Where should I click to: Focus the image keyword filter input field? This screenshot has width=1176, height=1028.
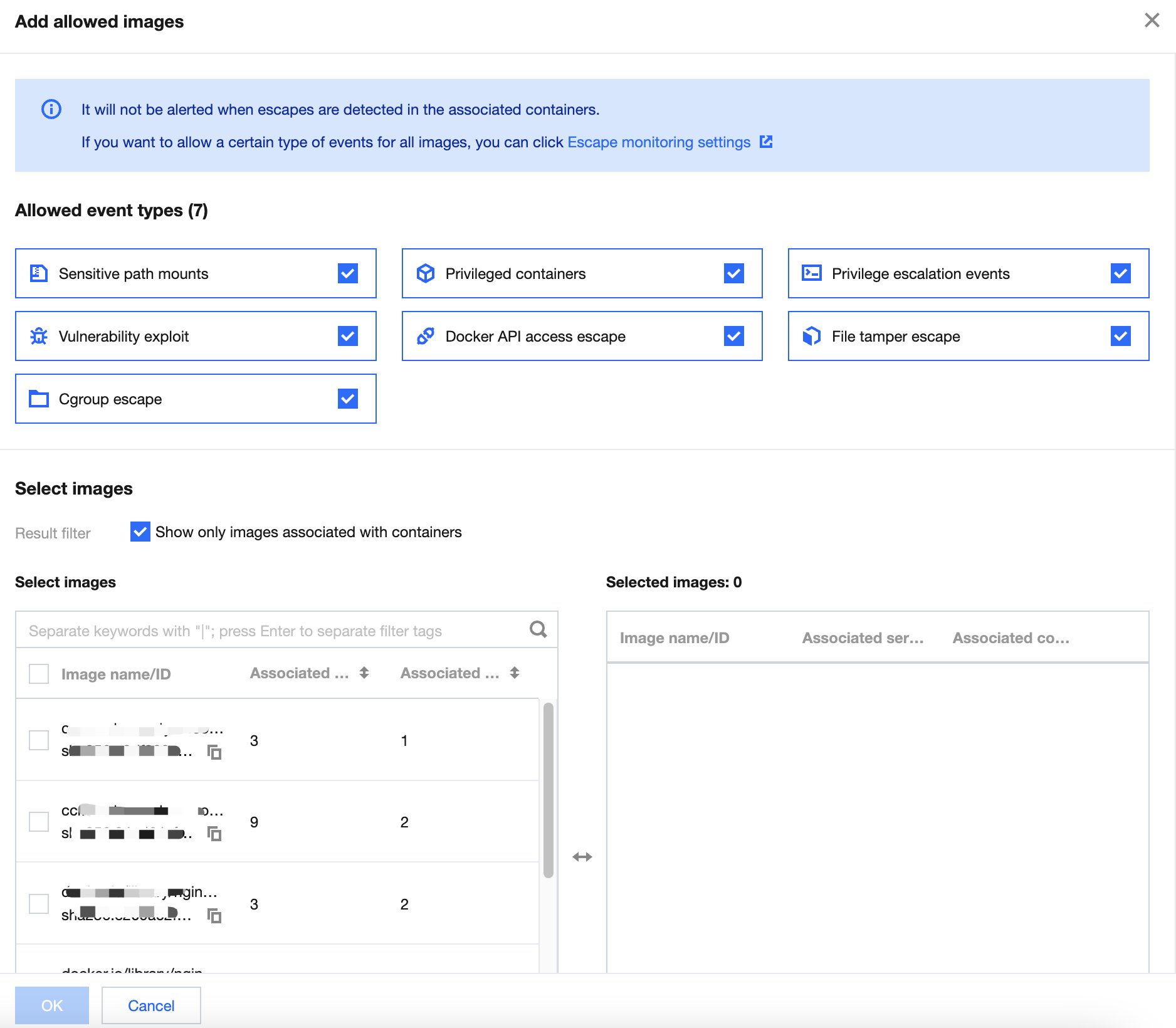pyautogui.click(x=270, y=631)
